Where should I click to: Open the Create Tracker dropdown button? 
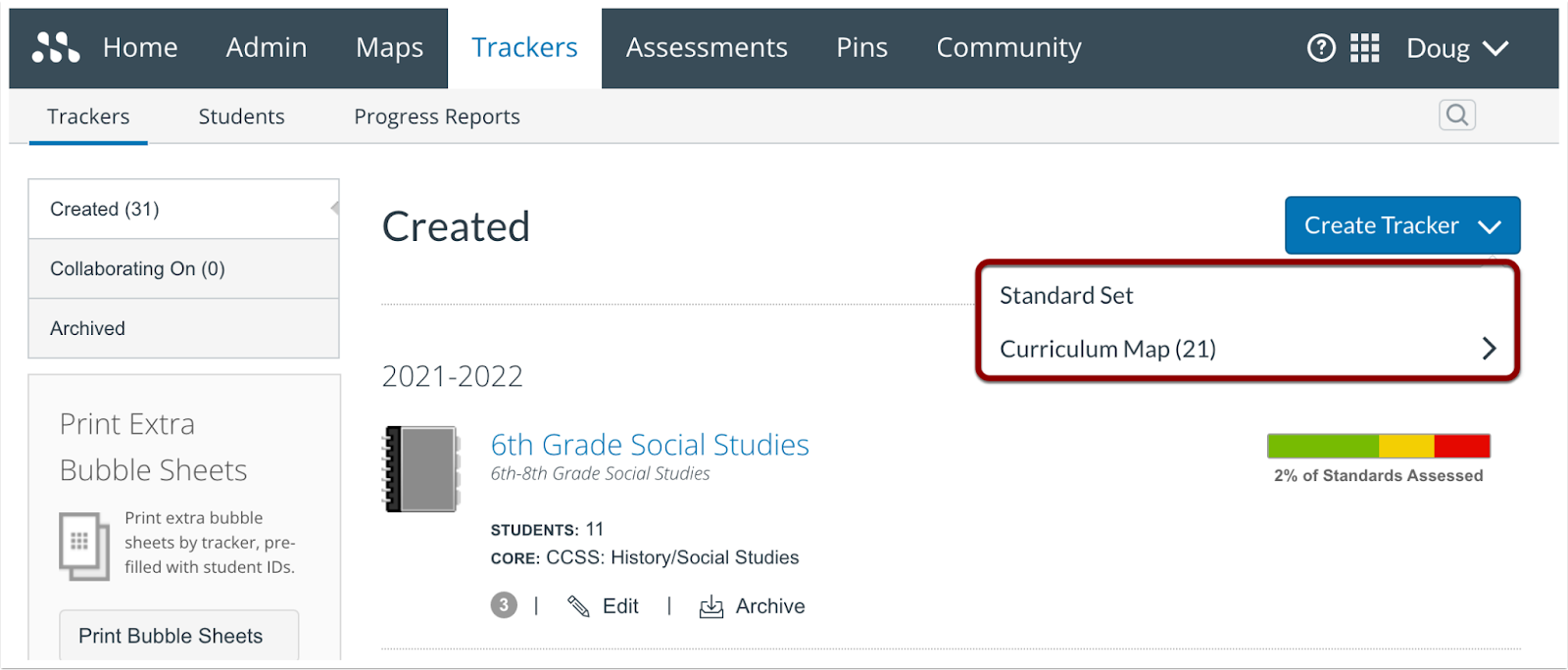click(x=1402, y=225)
